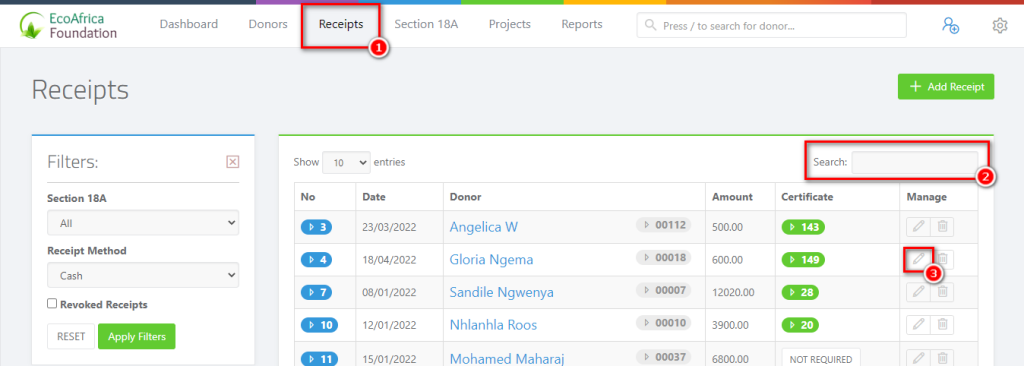Viewport: 1024px width, 366px height.
Task: Edit Nhlanhla Roos receipt with pencil icon
Action: 918,325
